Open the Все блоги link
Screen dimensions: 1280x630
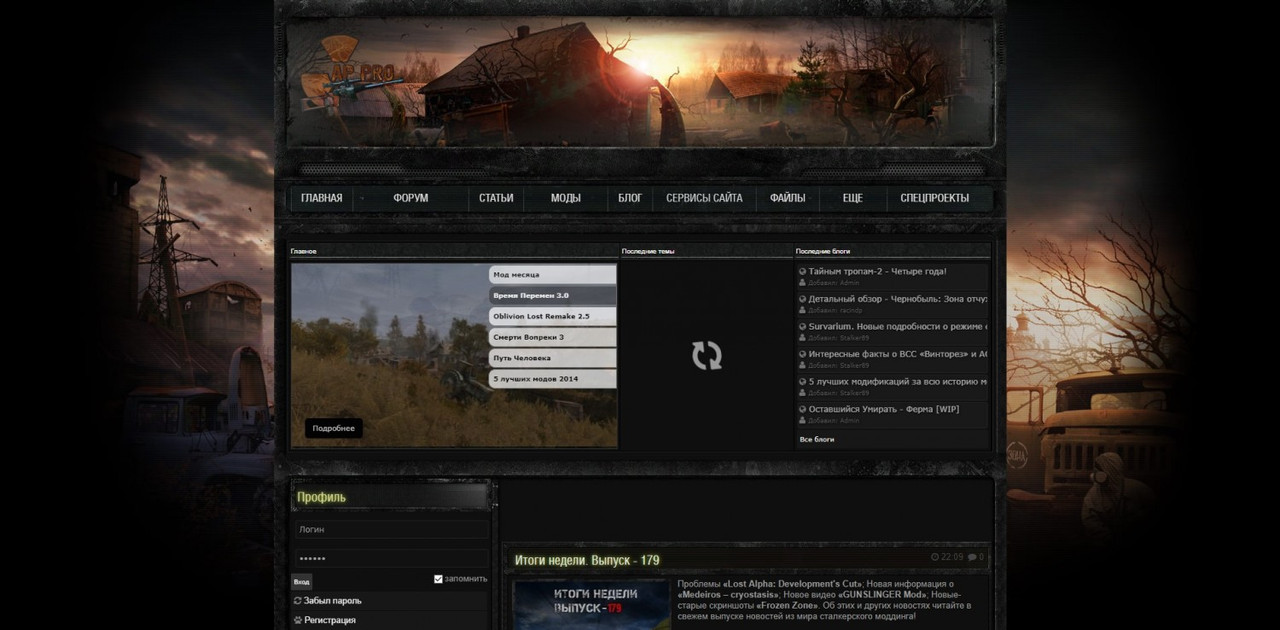[x=816, y=439]
